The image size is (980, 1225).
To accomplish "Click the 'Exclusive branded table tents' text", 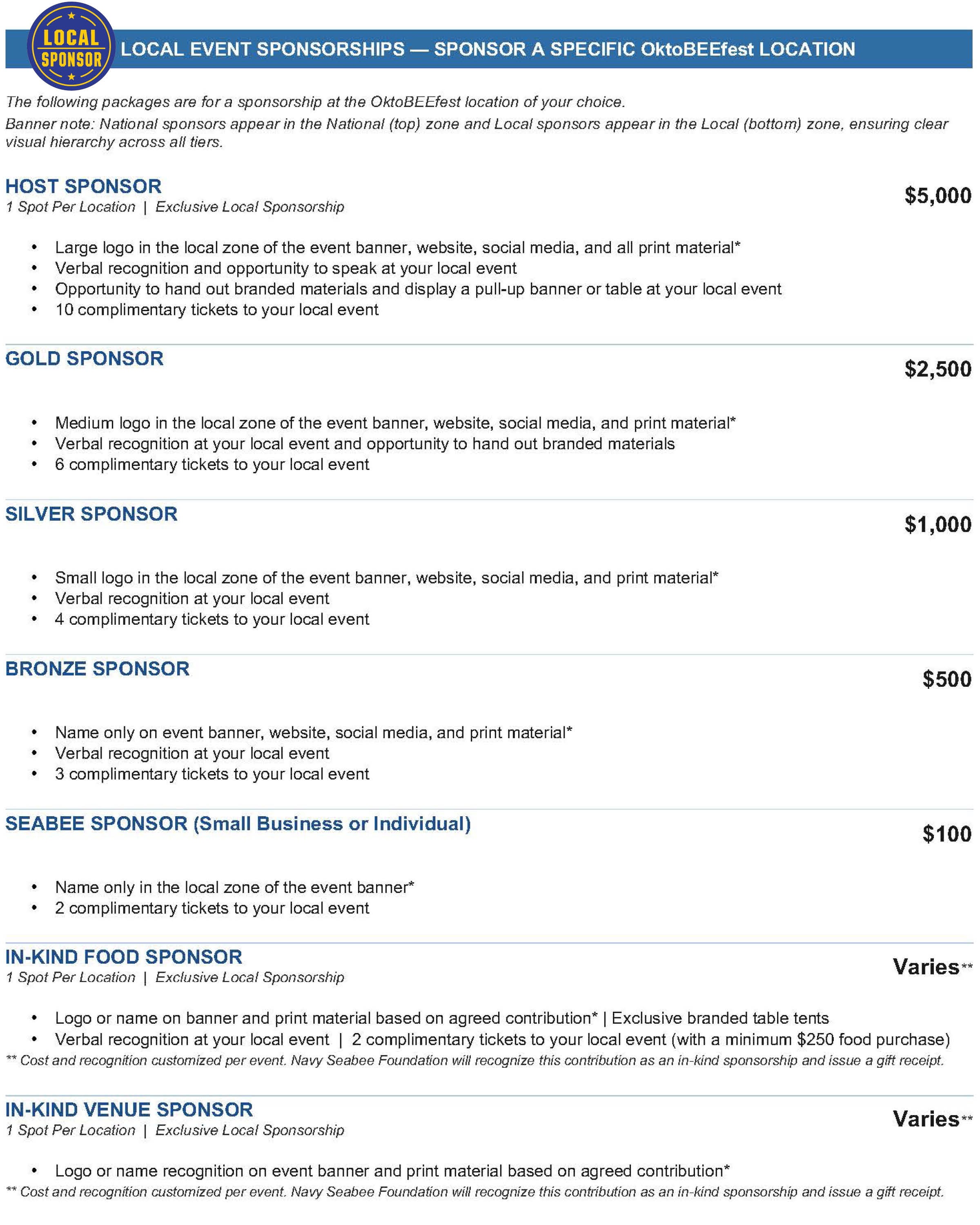I will (720, 1018).
